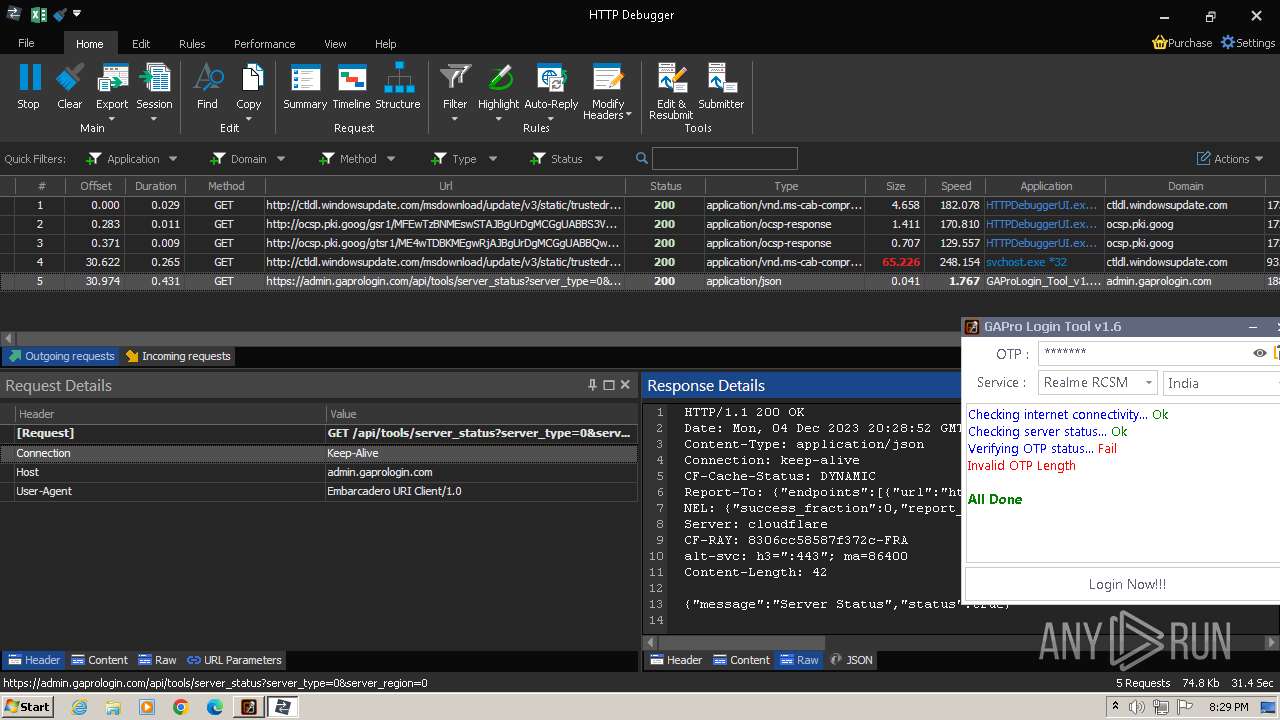Open request Raw tab
Screen dimensions: 1280x720
click(158, 660)
